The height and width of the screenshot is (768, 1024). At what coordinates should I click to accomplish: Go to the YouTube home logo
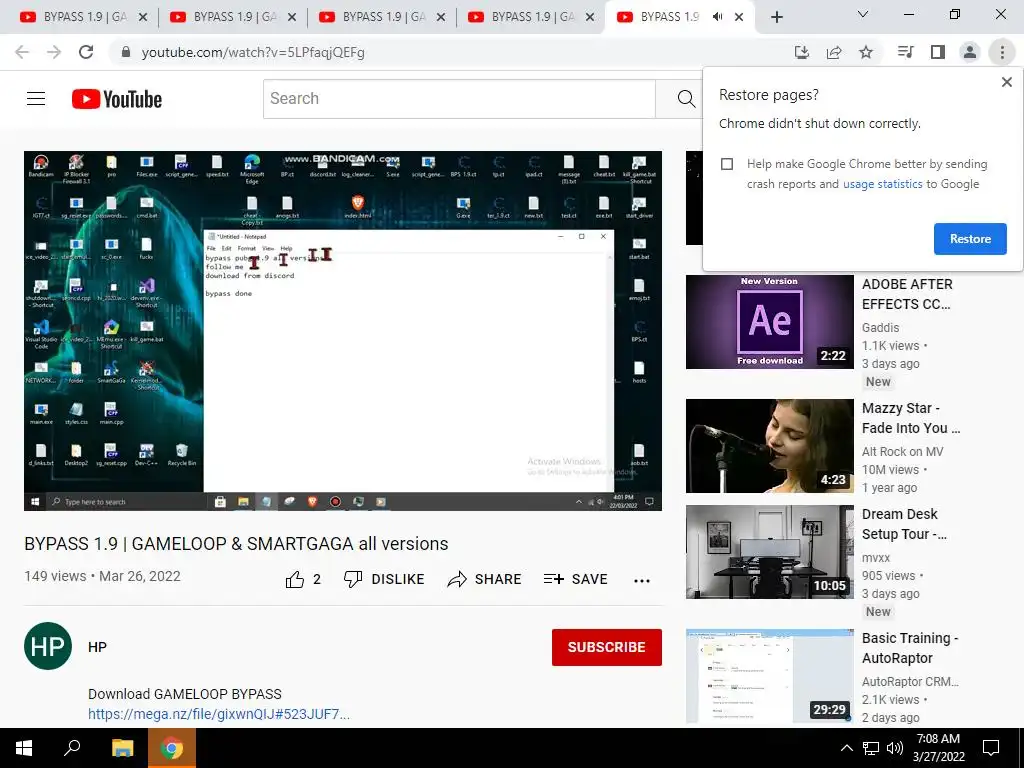click(117, 99)
